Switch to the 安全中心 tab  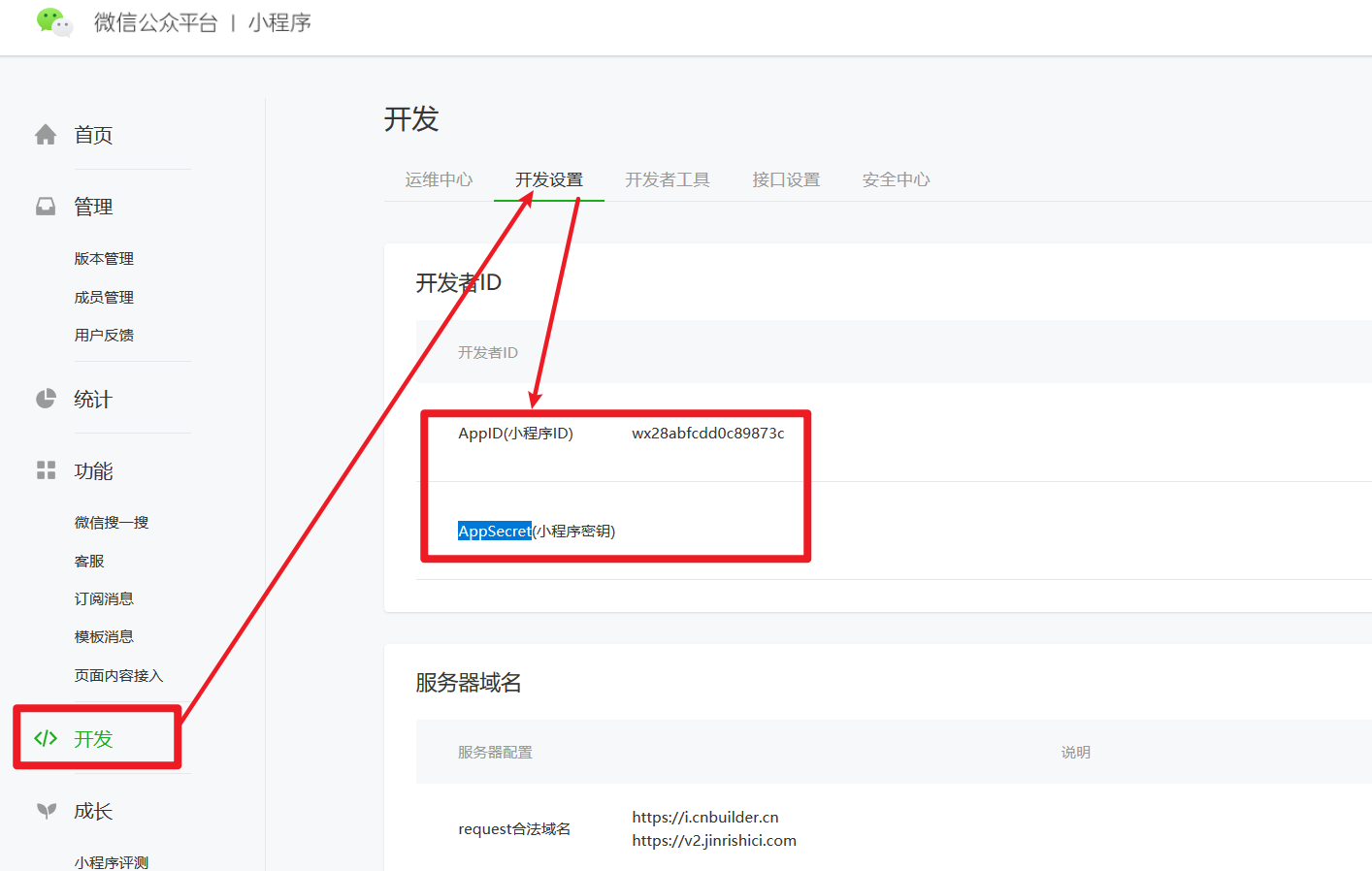[x=896, y=179]
